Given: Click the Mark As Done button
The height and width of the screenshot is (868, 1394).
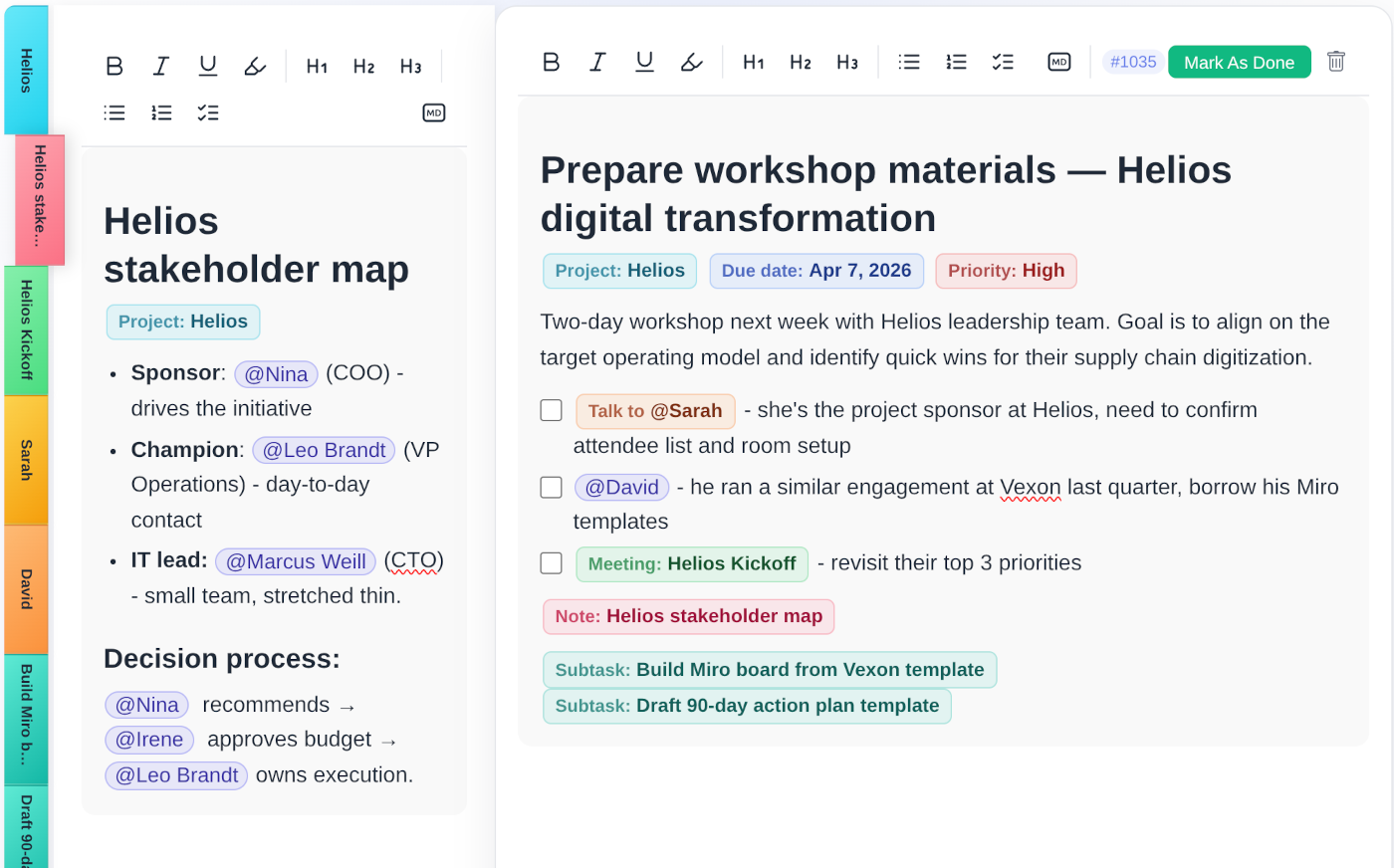Looking at the screenshot, I should click(x=1239, y=62).
